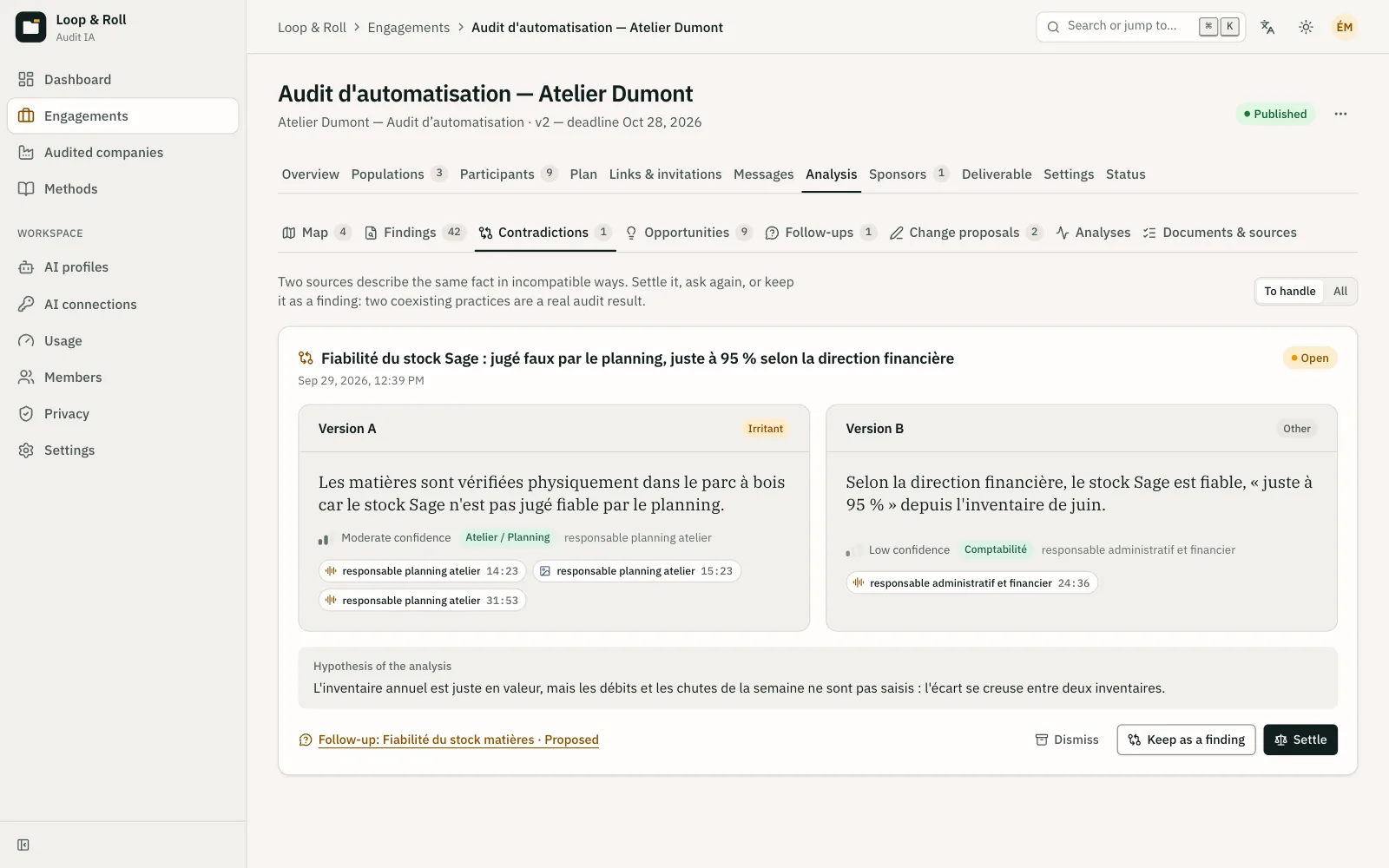Collapse the sidebar panel icon

point(23,845)
